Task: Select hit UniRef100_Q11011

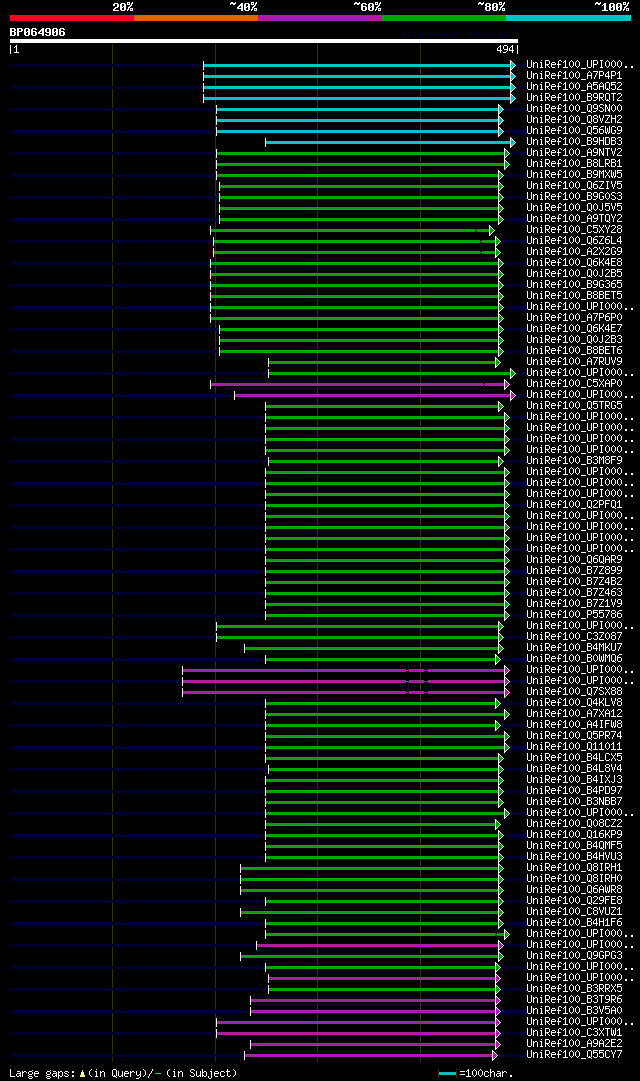Action: (x=574, y=747)
